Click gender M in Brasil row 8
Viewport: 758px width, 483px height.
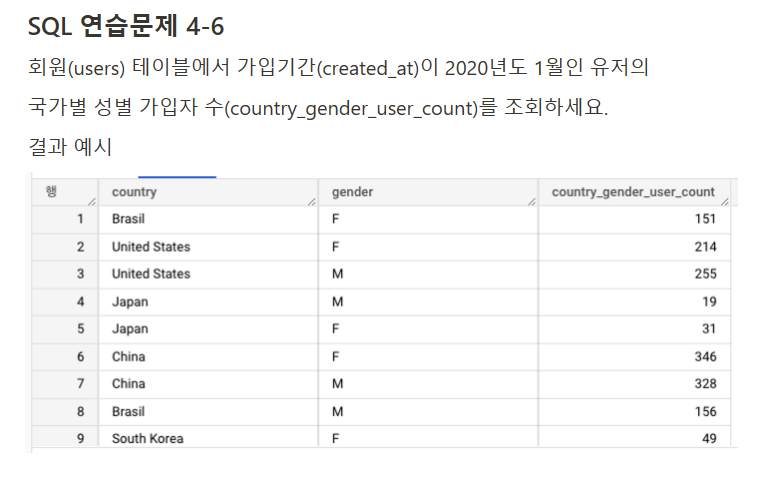point(337,411)
